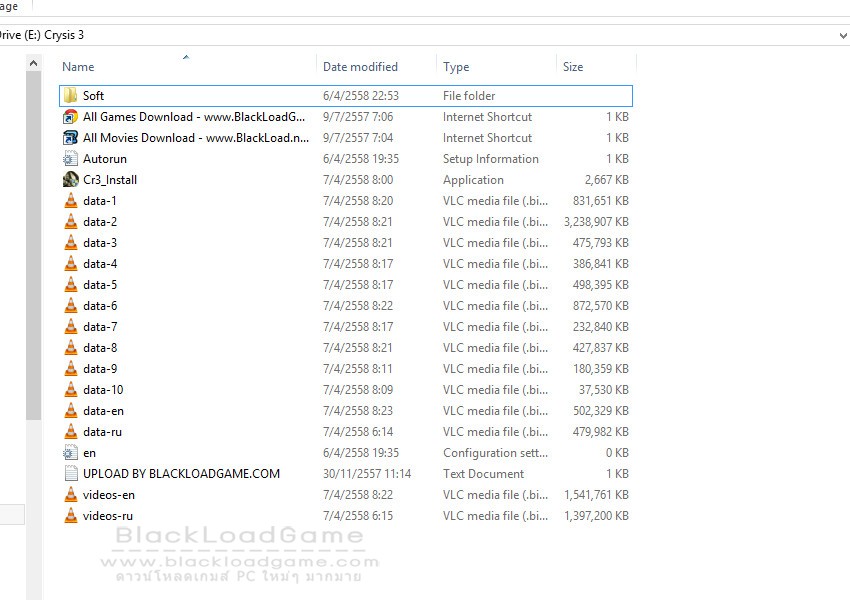The width and height of the screenshot is (850, 600).
Task: Click the en configuration settings icon
Action: [70, 453]
